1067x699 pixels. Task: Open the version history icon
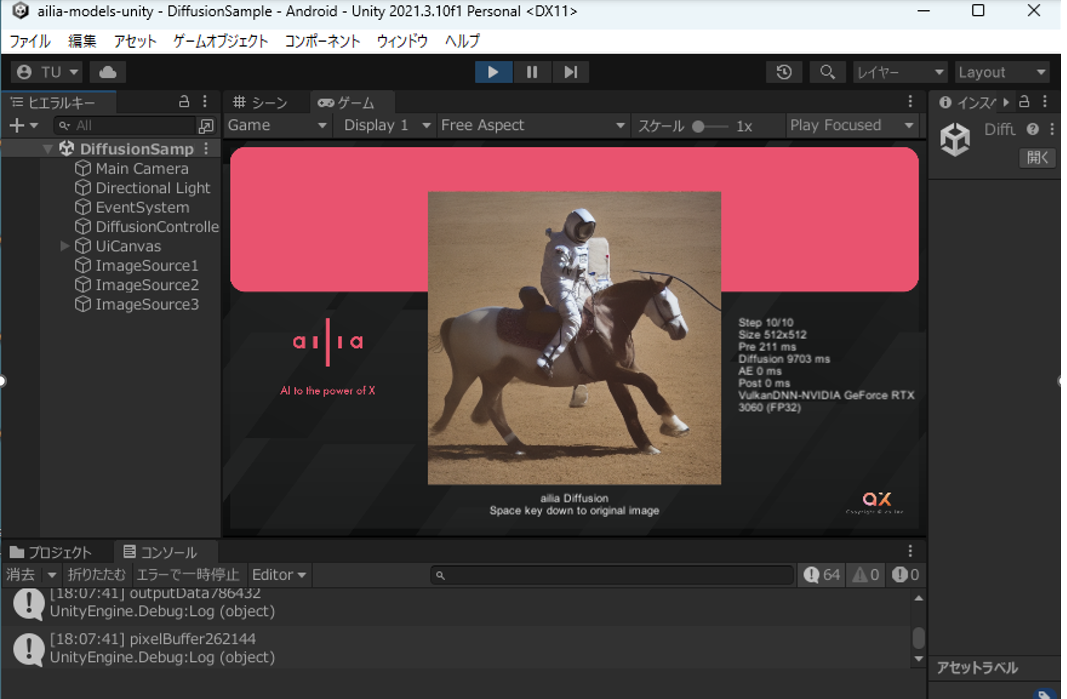[784, 72]
